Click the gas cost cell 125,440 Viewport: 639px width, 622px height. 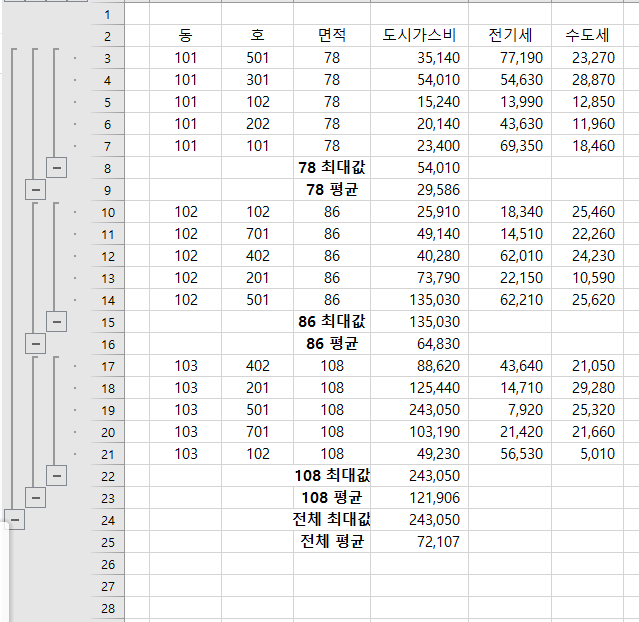pos(420,388)
